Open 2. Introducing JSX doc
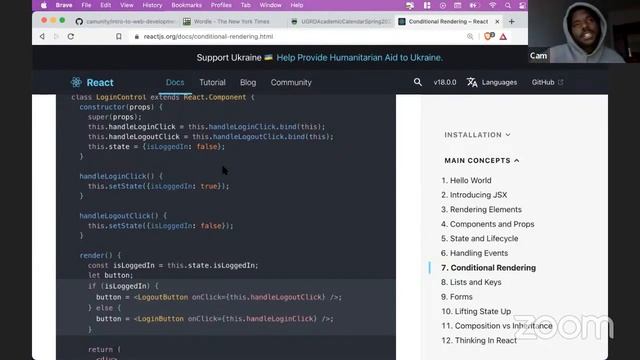Image resolution: width=640 pixels, height=360 pixels. click(x=474, y=195)
